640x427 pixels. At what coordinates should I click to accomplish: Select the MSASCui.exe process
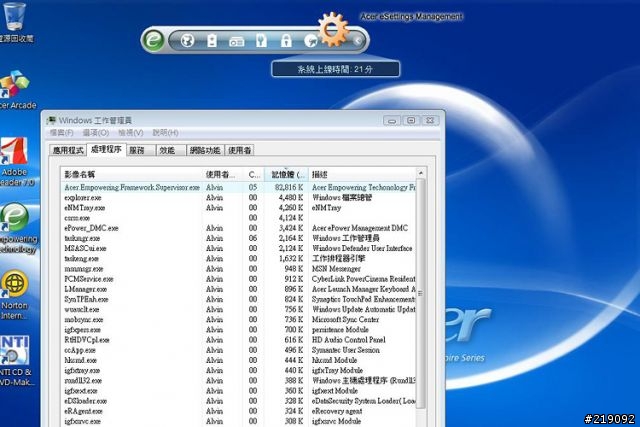point(238,248)
